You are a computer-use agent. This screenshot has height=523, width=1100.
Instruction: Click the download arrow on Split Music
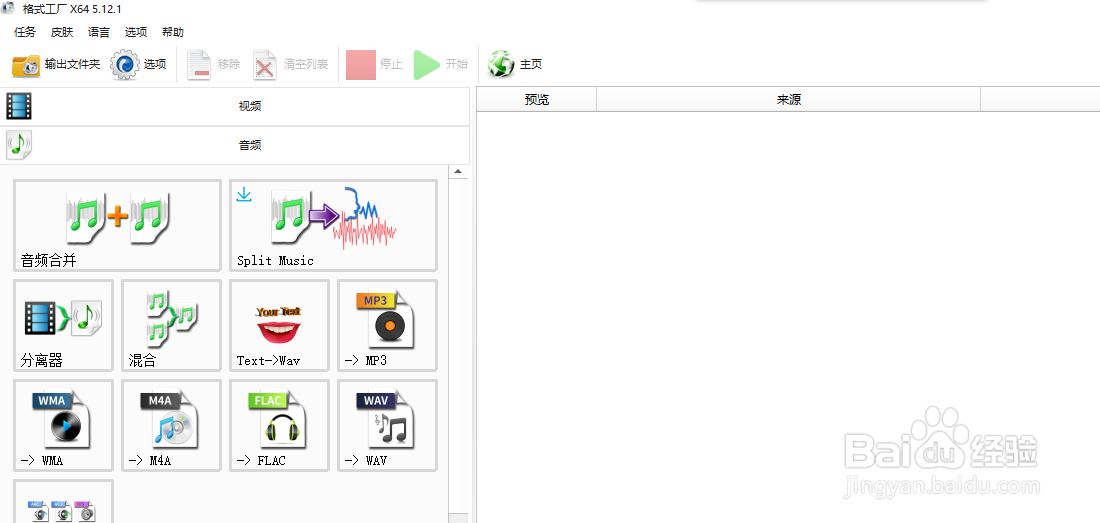243,194
